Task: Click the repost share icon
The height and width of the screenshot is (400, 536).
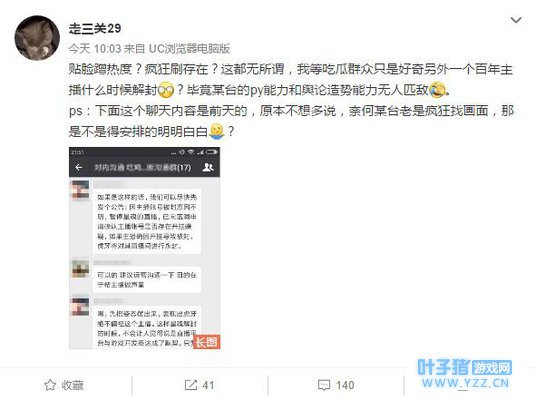Action: [191, 385]
